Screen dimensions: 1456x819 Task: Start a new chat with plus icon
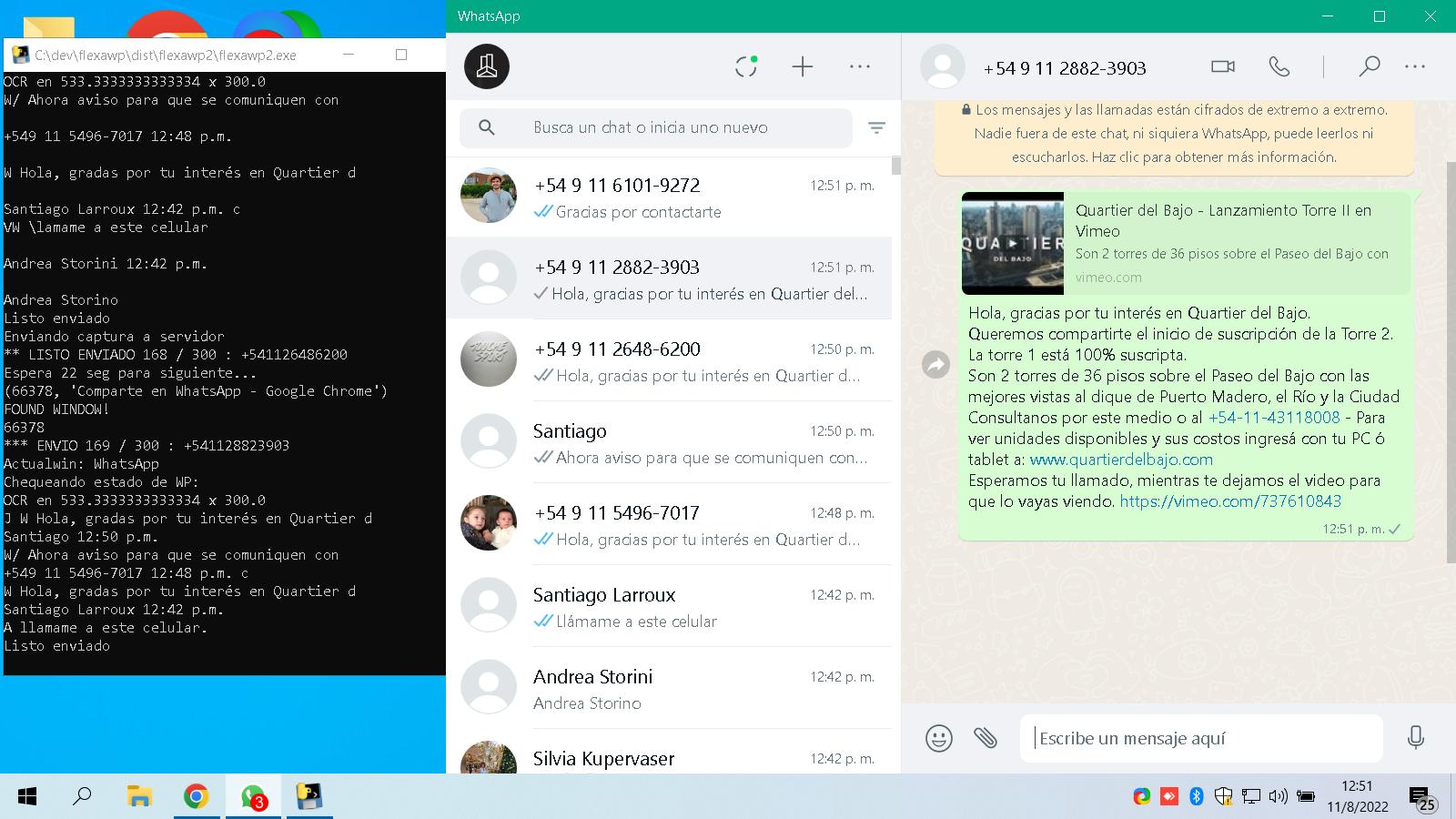pyautogui.click(x=802, y=66)
